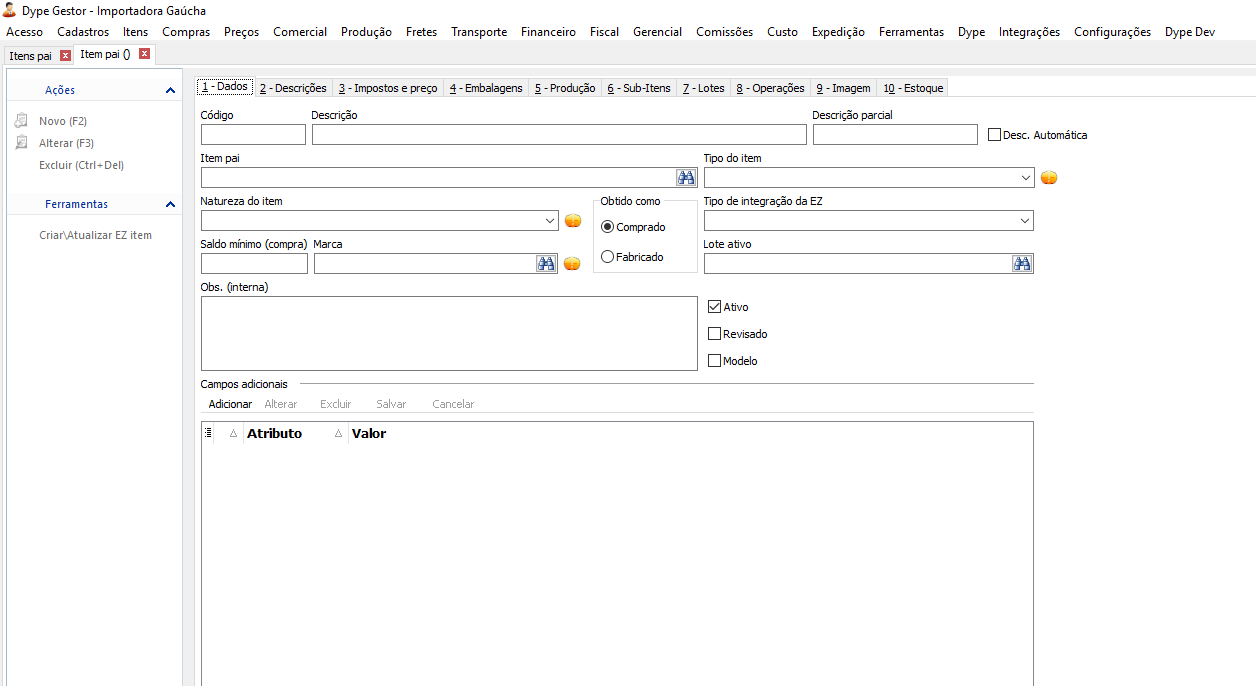Click into the Obs. (interna) text area
Image resolution: width=1256 pixels, height=686 pixels.
click(x=449, y=333)
